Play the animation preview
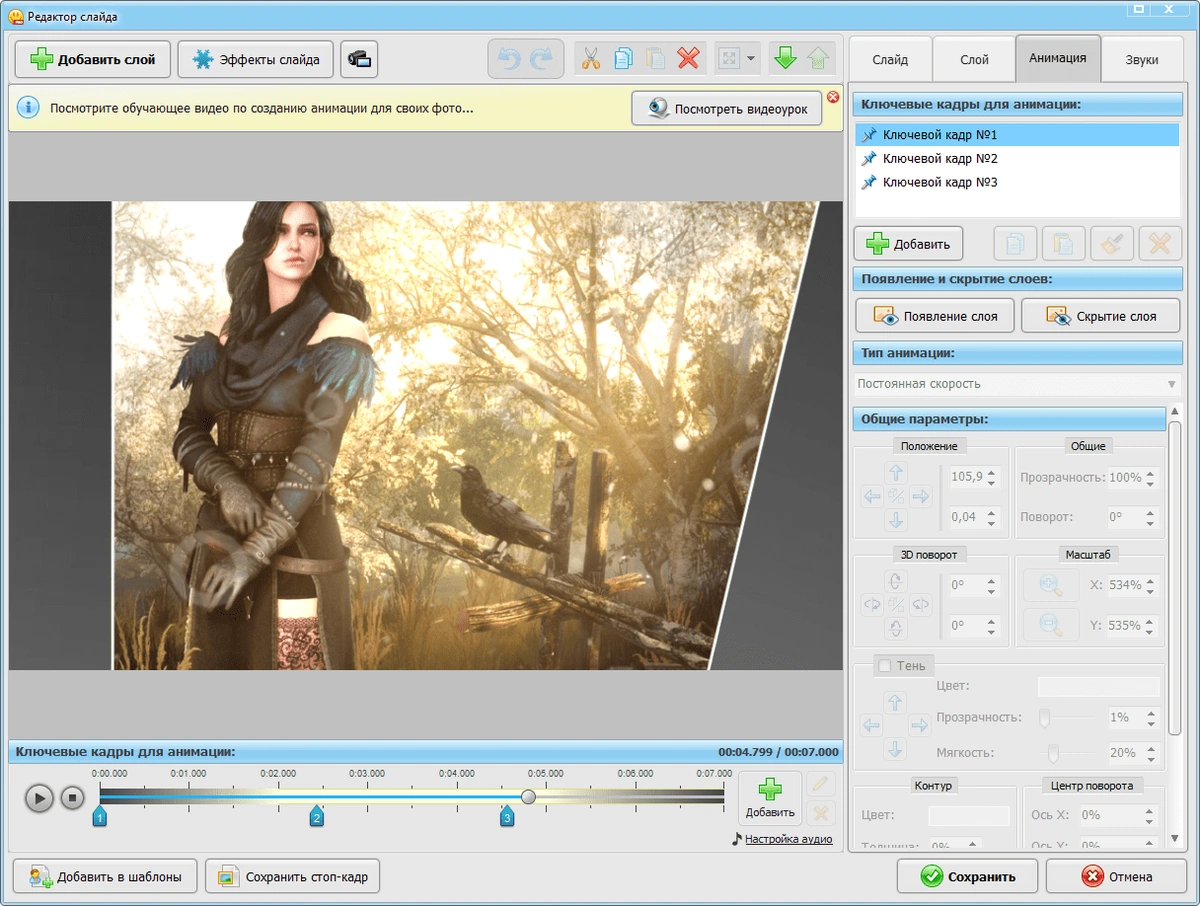 [x=39, y=798]
